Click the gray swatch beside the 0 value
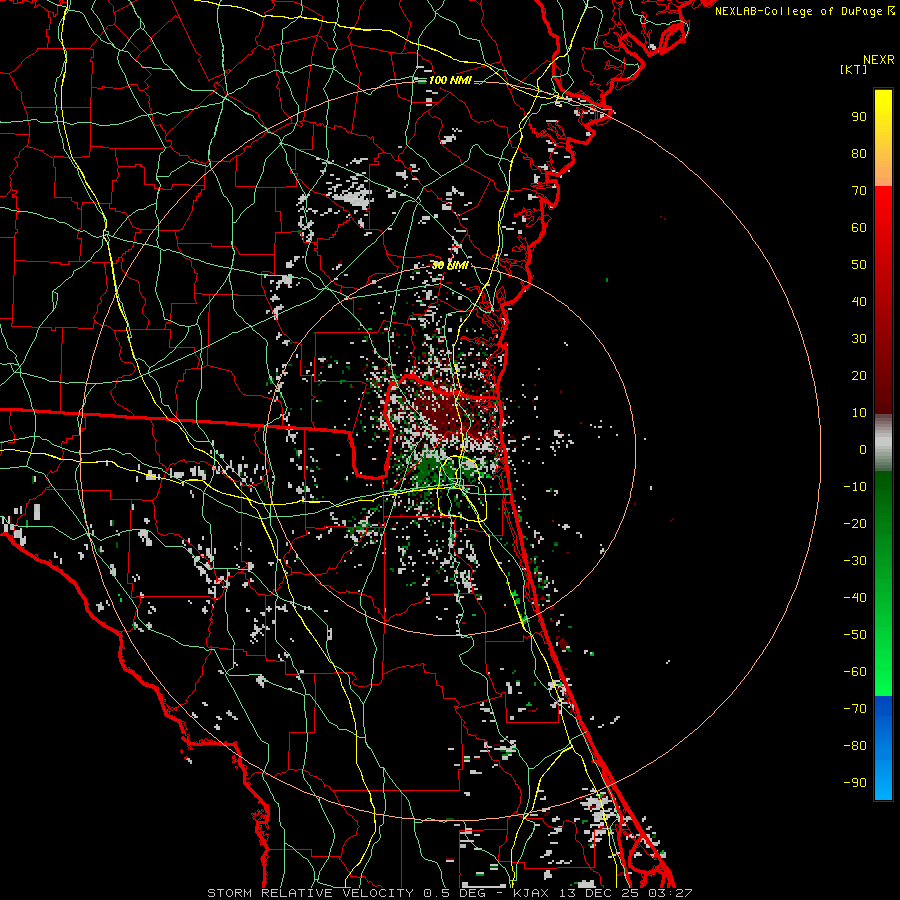900x900 pixels. (x=883, y=448)
